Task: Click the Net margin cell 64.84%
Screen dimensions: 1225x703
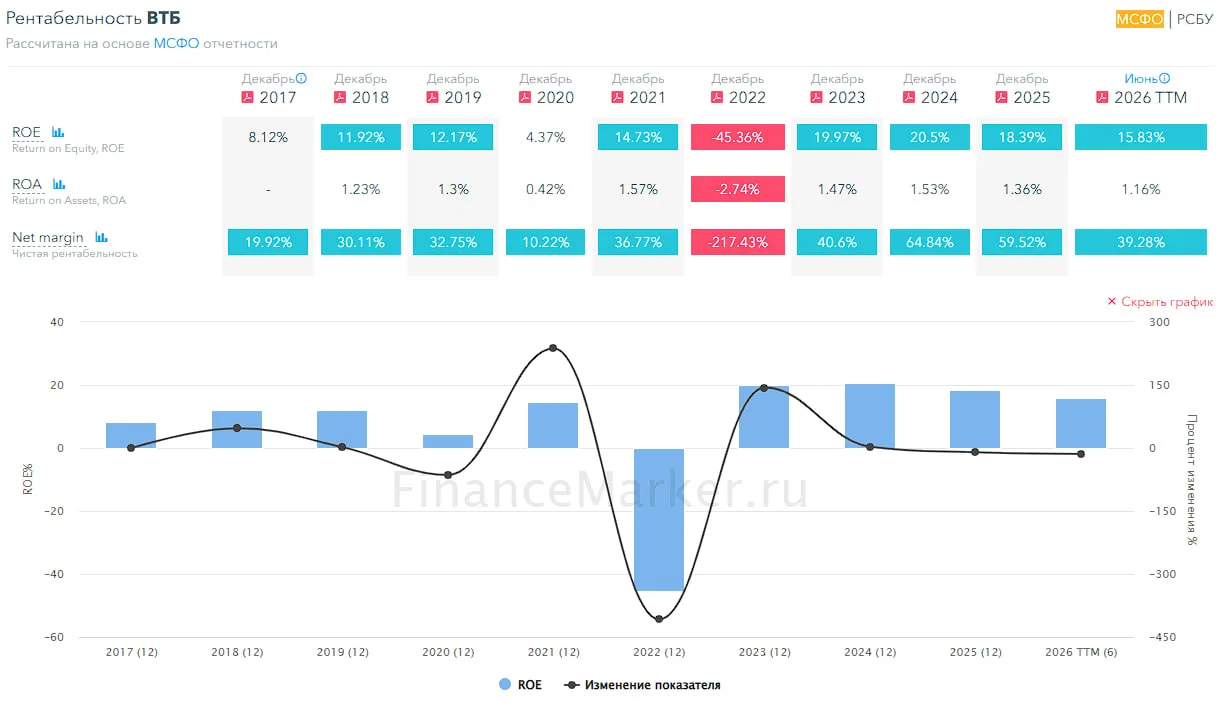Action: [930, 242]
